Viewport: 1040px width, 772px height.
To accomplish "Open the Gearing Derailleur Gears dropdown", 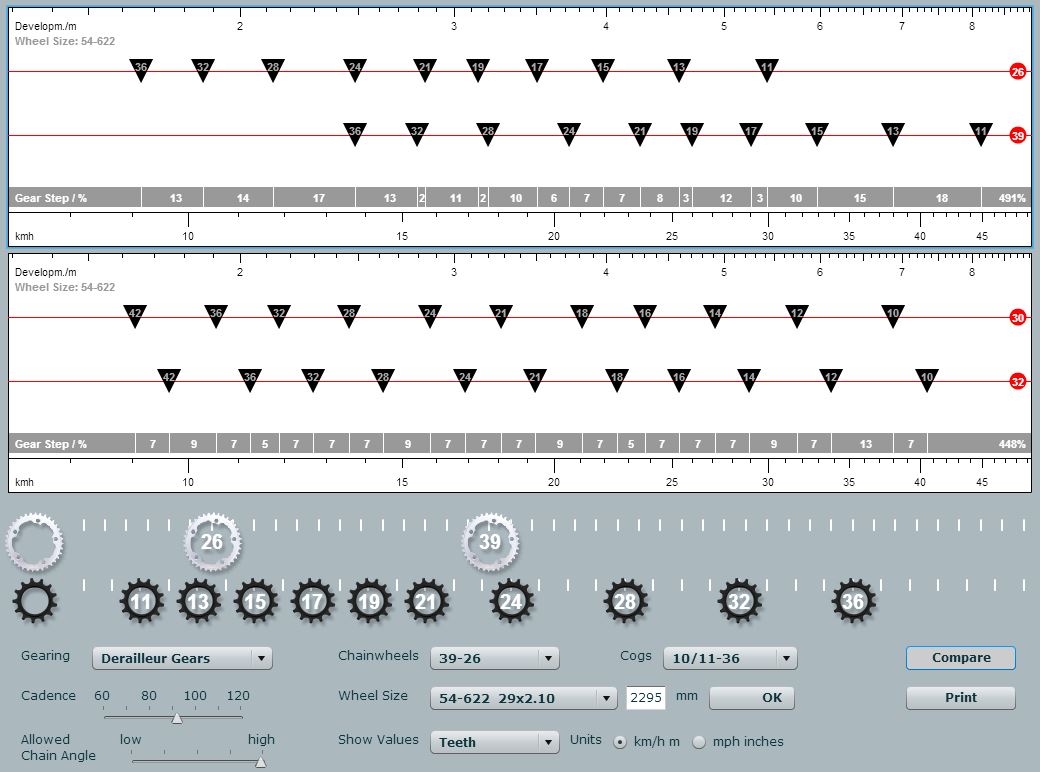I will (x=182, y=658).
